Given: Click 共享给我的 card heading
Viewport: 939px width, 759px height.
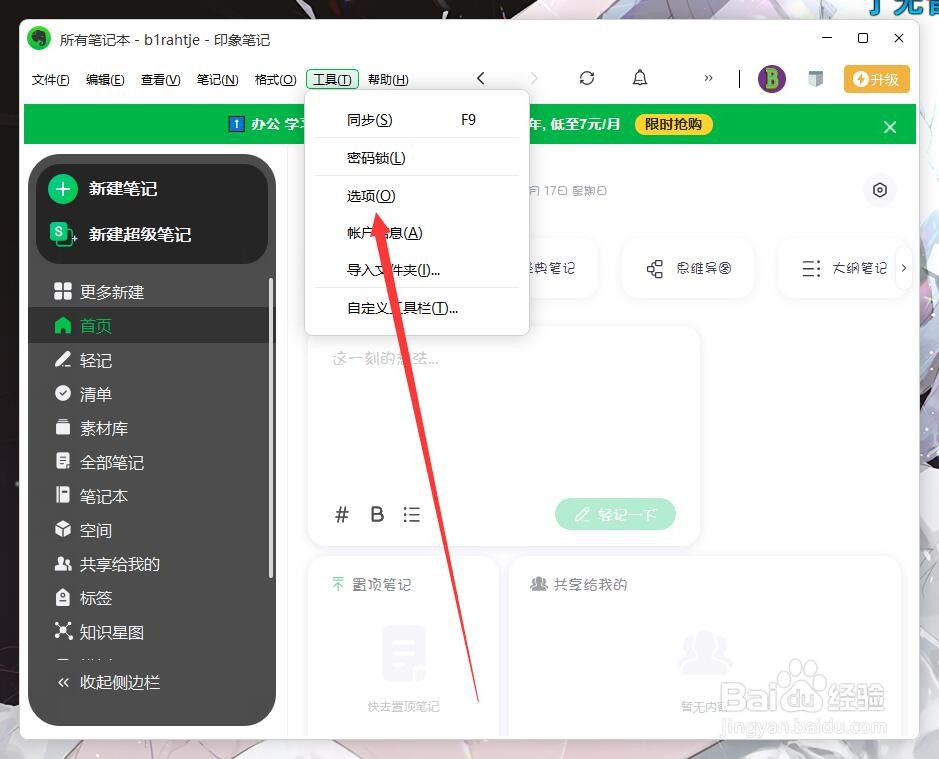Looking at the screenshot, I should point(579,584).
